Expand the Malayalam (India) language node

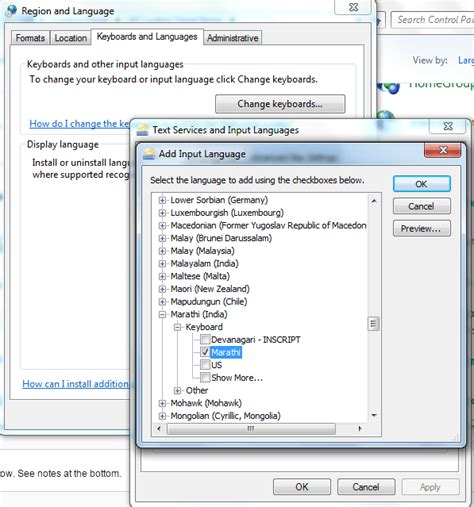(162, 264)
